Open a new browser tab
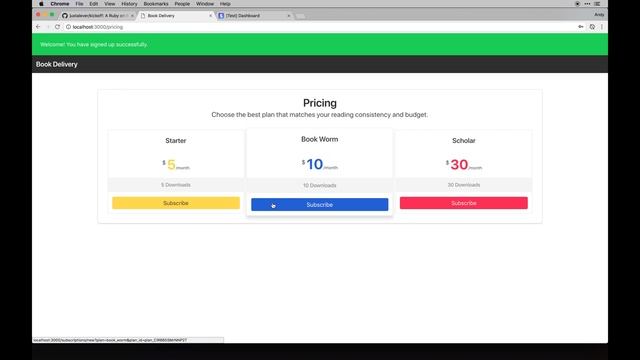Viewport: 640px width, 360px height. coord(300,16)
